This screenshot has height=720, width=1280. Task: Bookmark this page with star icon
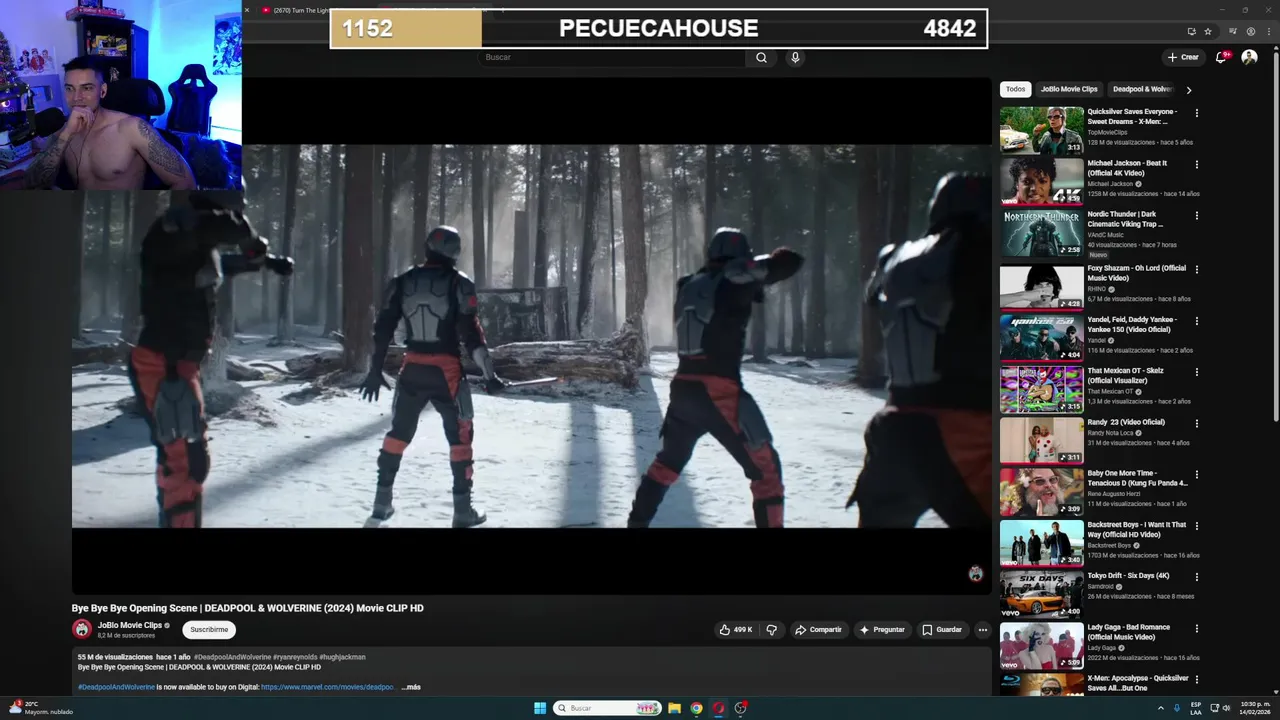[x=1207, y=31]
